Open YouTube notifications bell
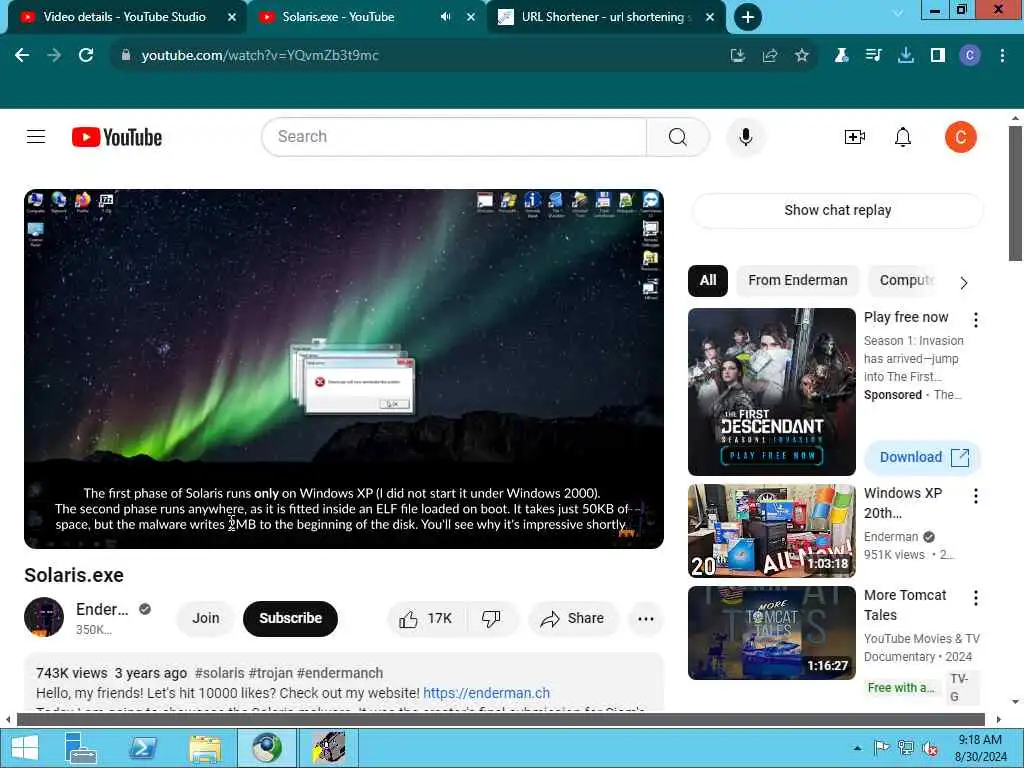 point(903,137)
